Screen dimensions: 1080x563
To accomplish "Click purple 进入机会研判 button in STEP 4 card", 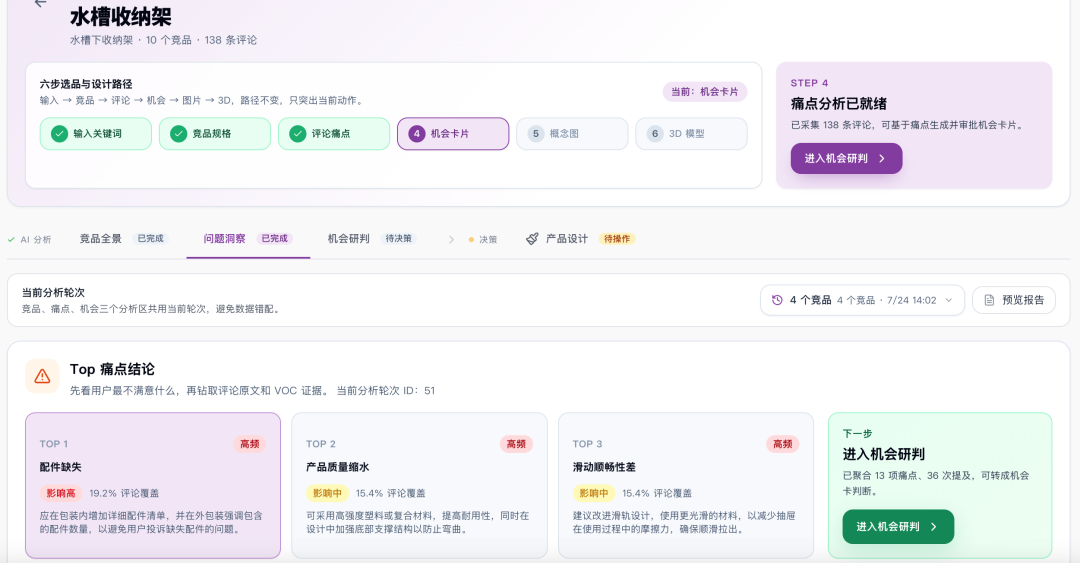I will (x=847, y=158).
